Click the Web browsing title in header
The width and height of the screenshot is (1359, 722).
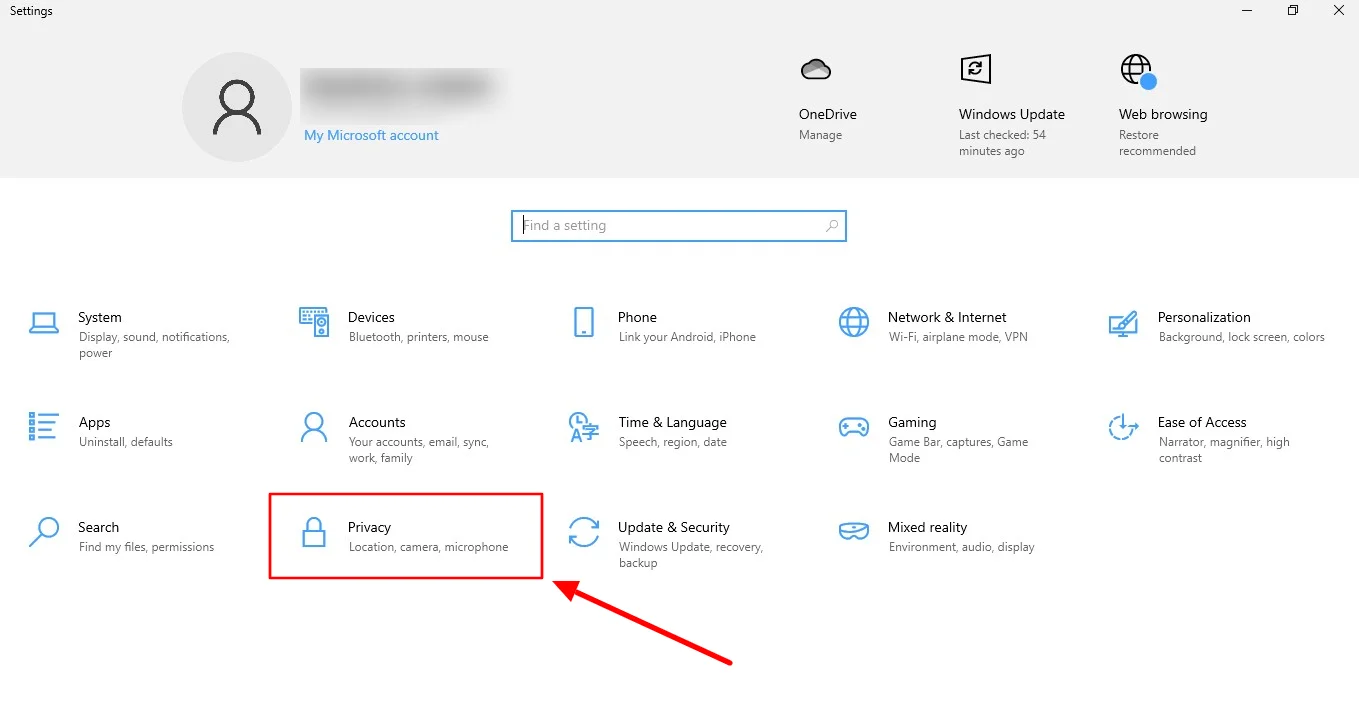pos(1163,114)
